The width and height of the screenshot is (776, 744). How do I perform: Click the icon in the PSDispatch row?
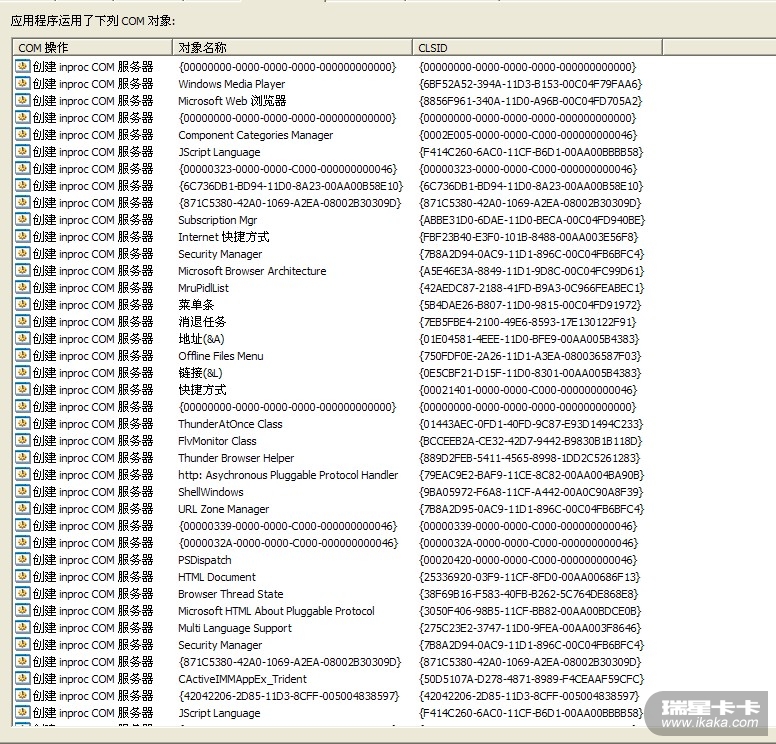pyautogui.click(x=23, y=559)
